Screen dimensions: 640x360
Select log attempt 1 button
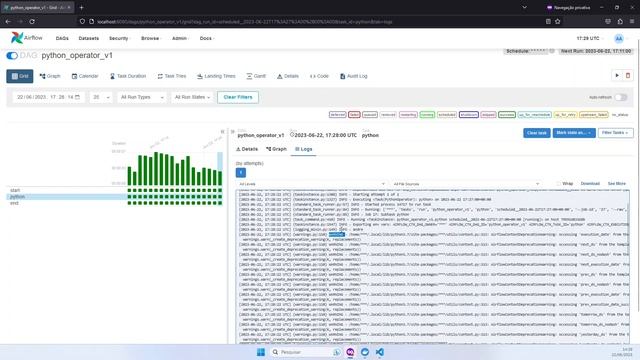241,173
